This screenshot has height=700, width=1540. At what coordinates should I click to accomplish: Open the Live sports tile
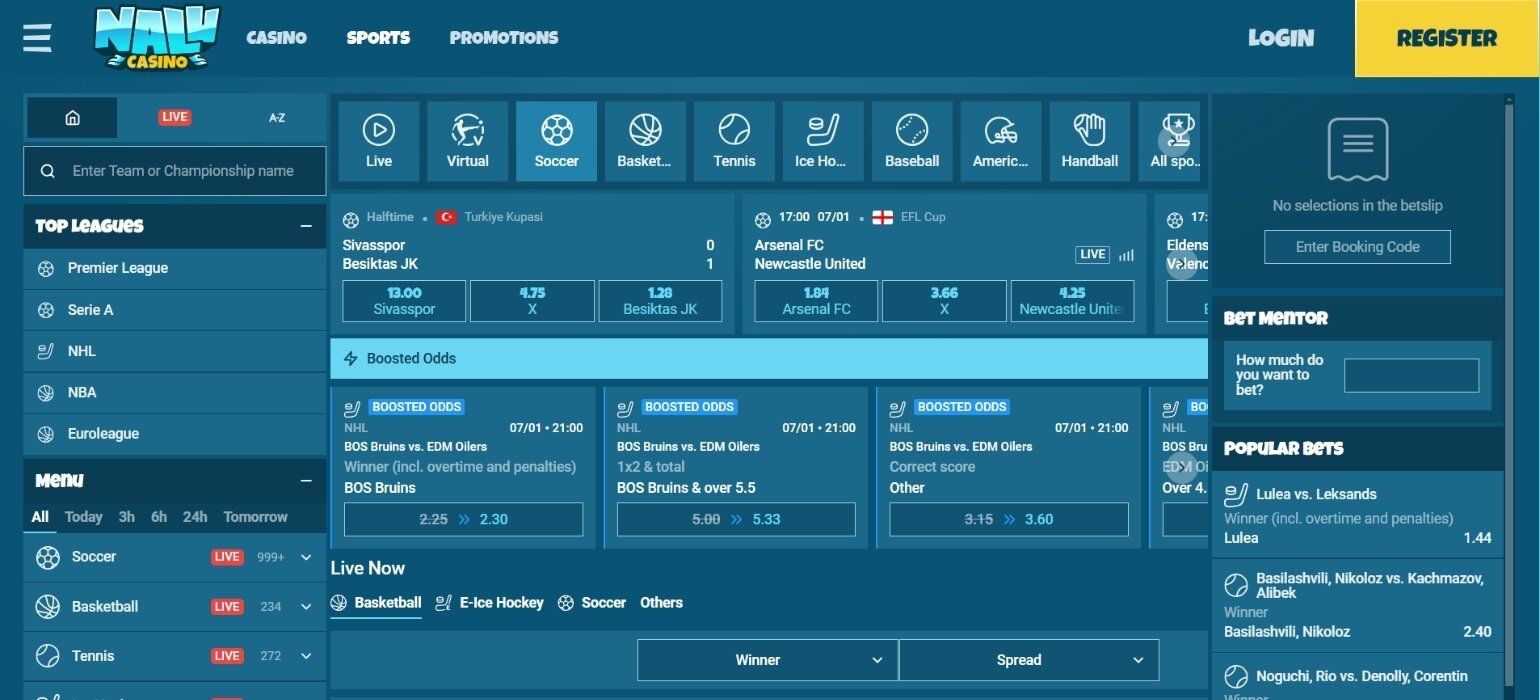pyautogui.click(x=379, y=141)
